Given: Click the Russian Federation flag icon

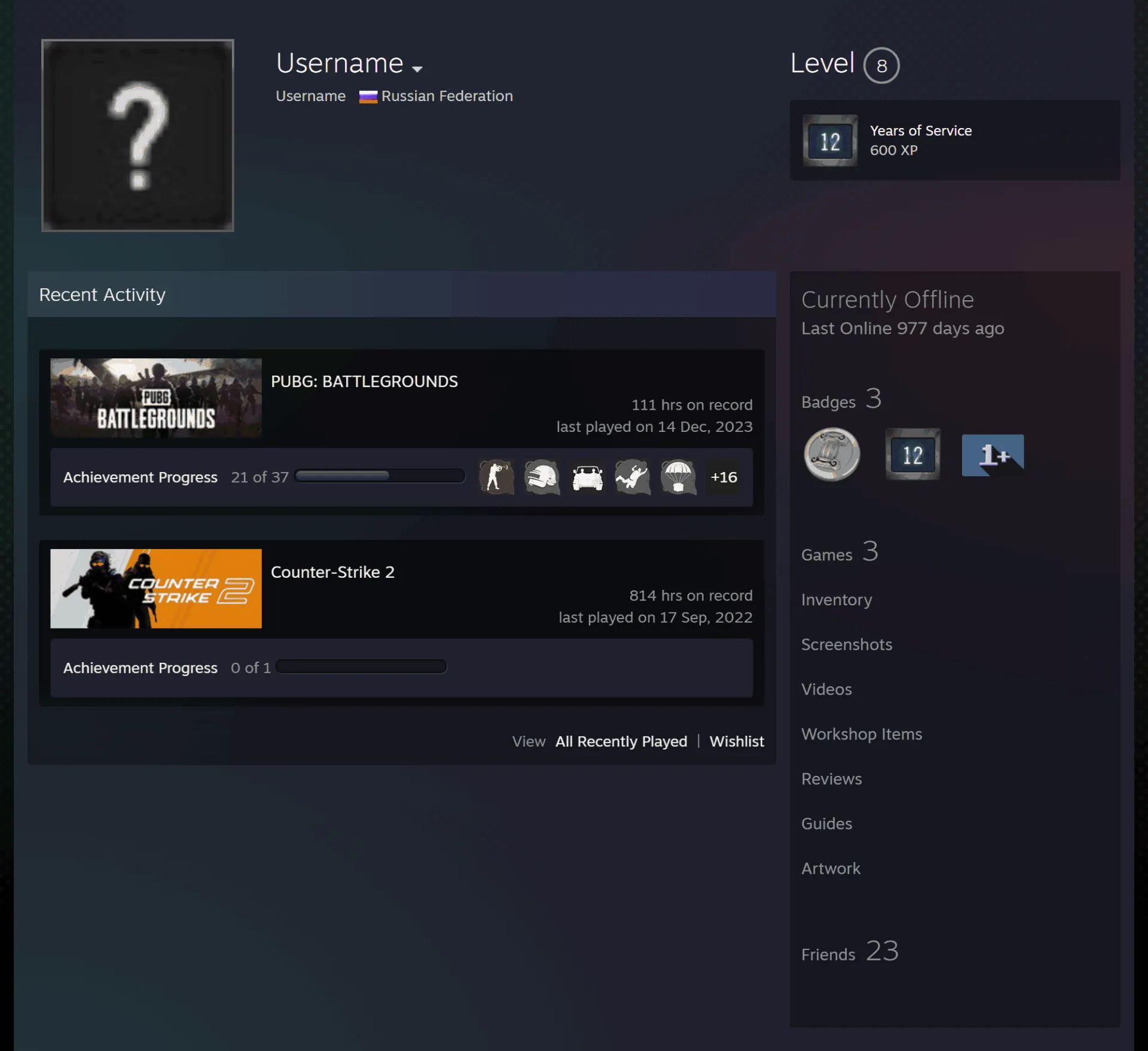Looking at the screenshot, I should (x=368, y=96).
